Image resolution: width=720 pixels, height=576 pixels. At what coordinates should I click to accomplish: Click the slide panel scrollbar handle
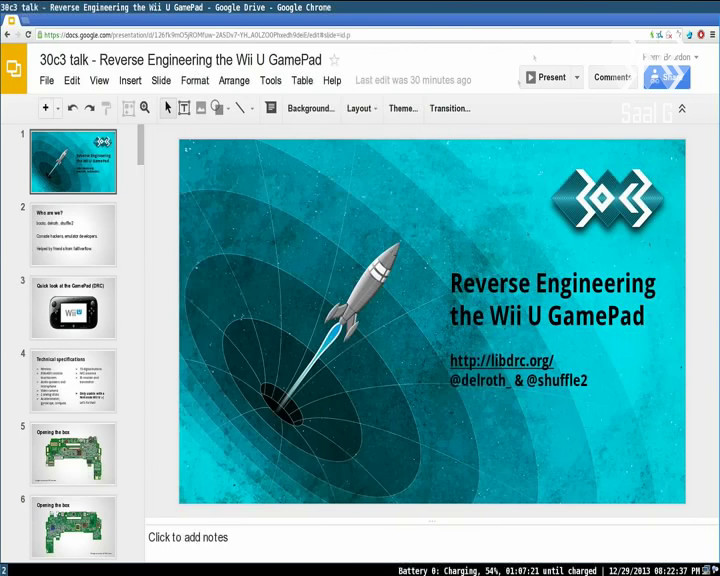(141, 145)
